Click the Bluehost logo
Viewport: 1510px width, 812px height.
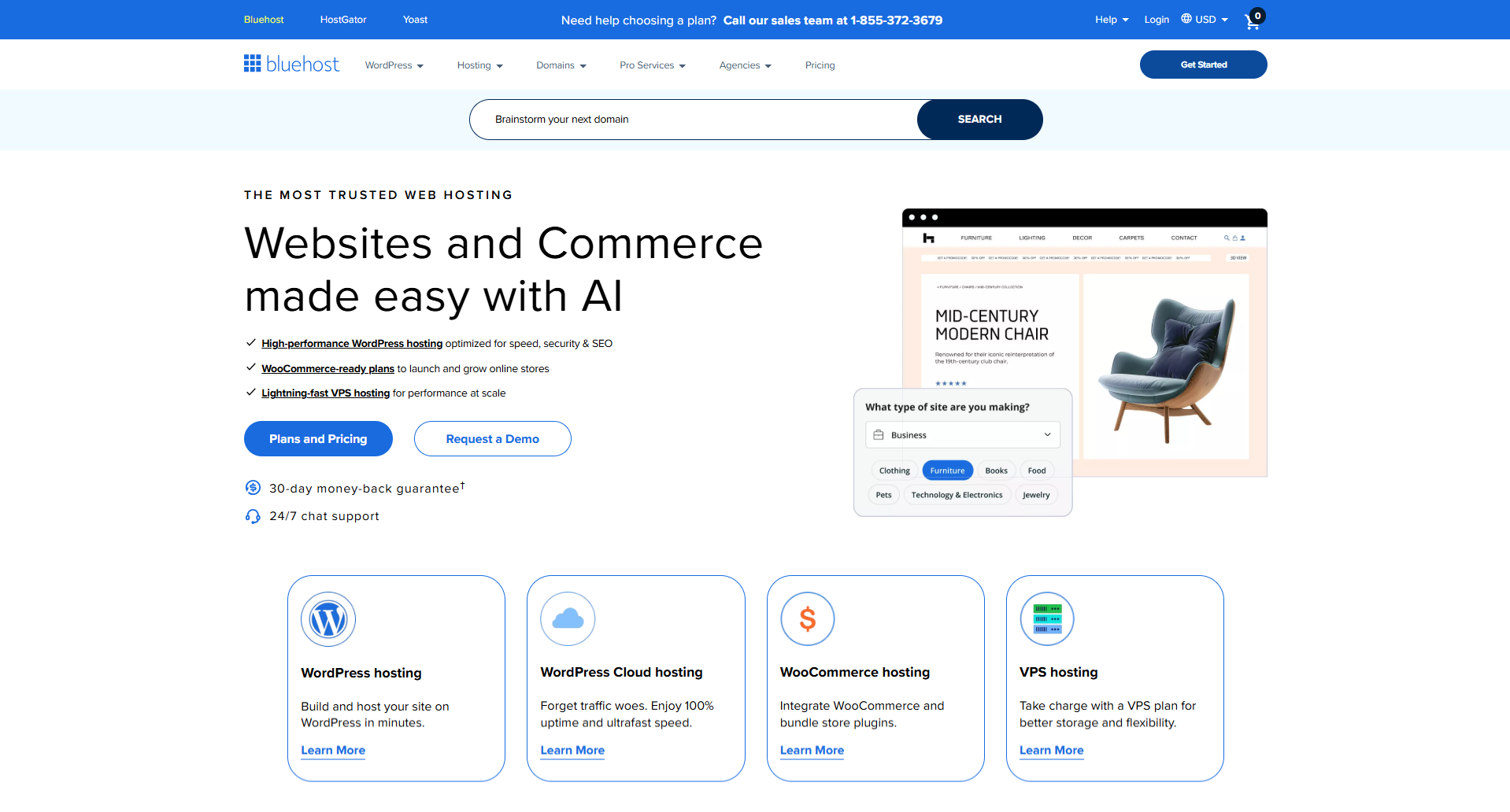tap(291, 64)
